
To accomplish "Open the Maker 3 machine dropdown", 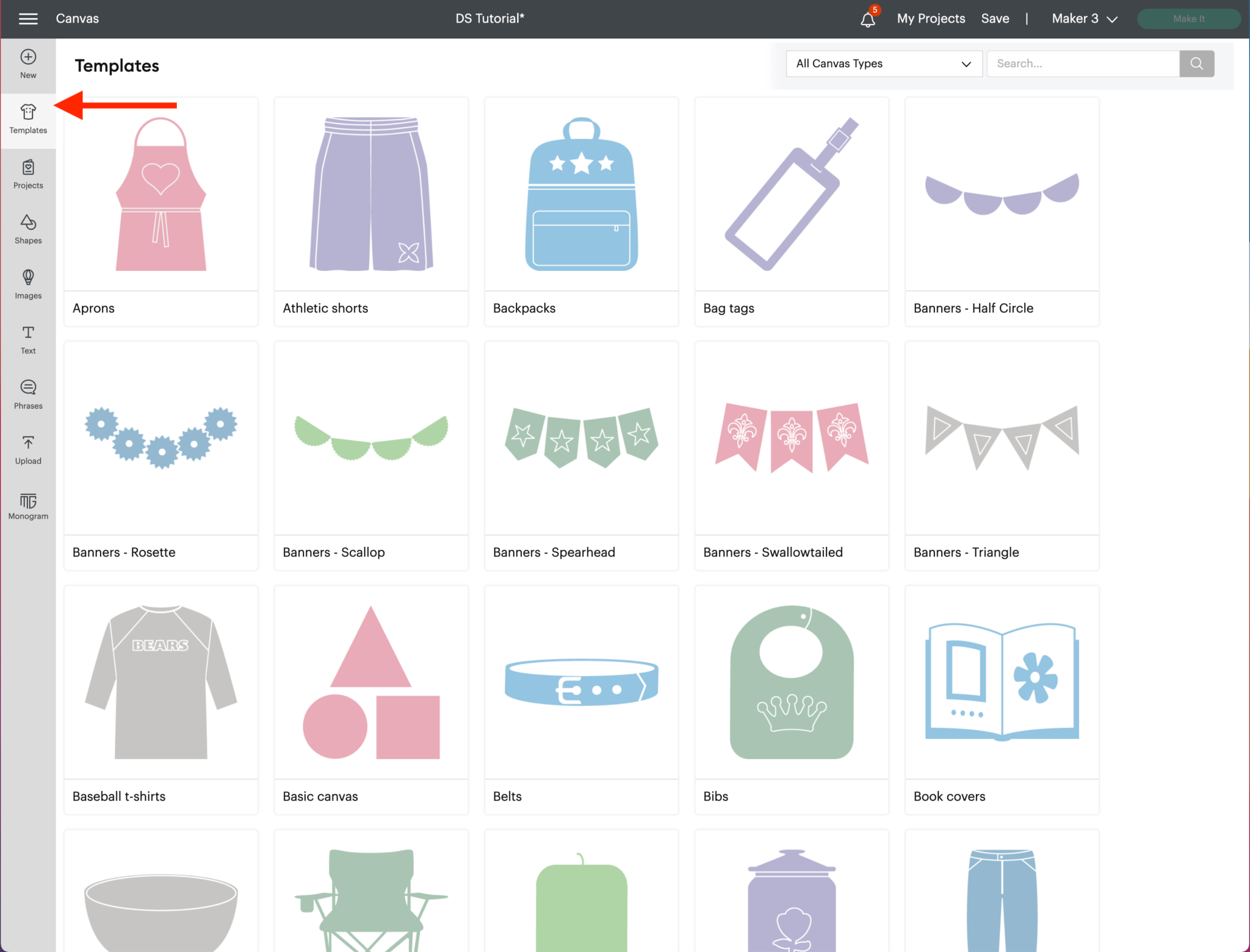I will [x=1084, y=19].
